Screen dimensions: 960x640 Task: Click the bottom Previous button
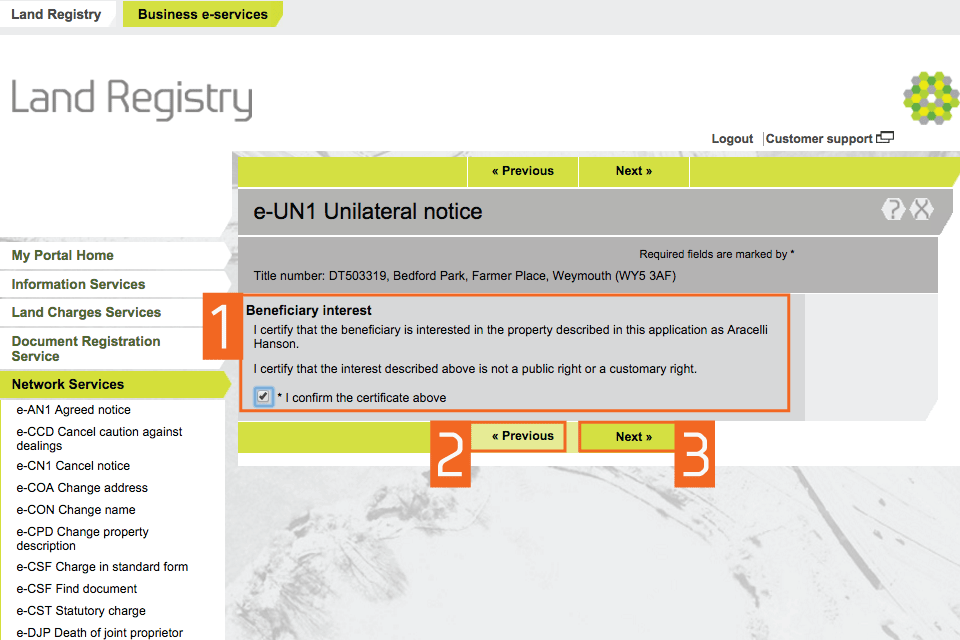[x=522, y=436]
